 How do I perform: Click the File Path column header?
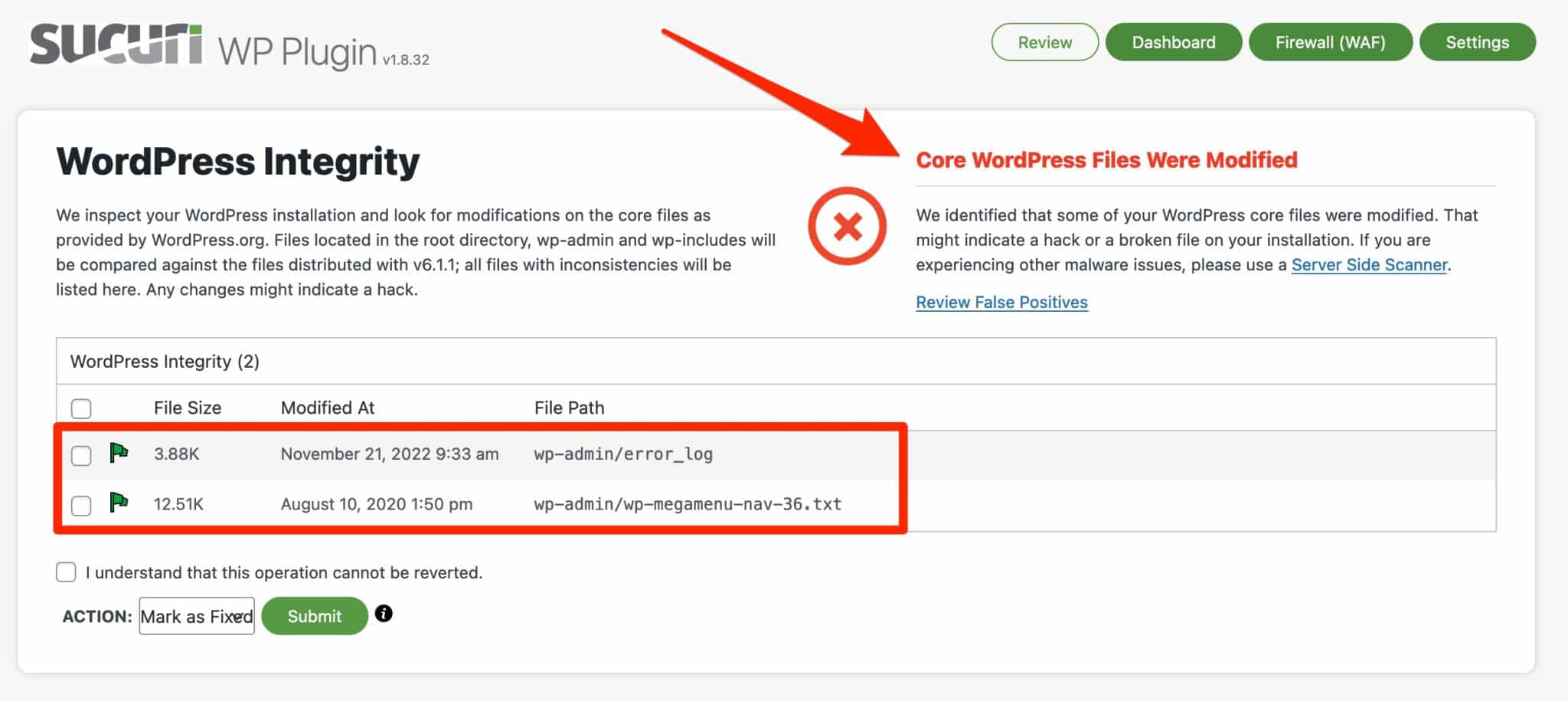point(570,408)
